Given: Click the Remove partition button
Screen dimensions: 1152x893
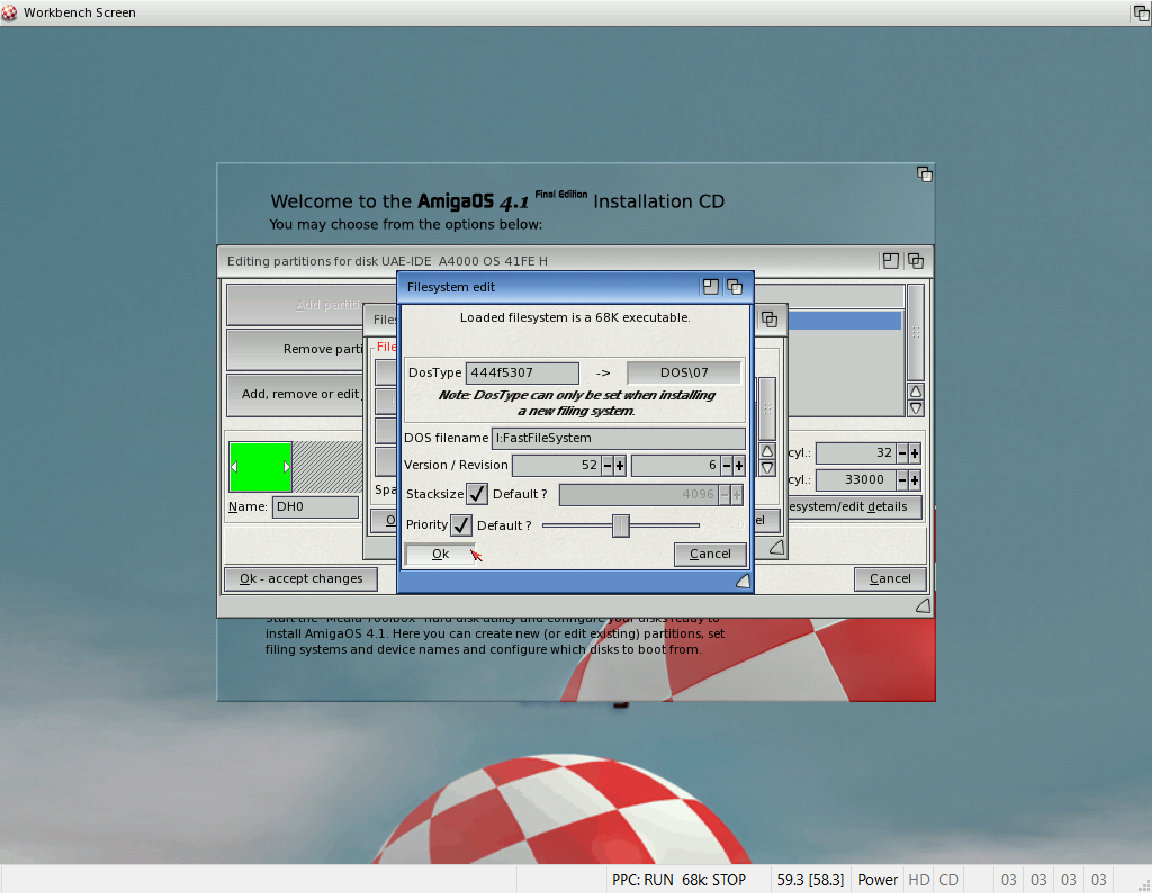Looking at the screenshot, I should coord(295,349).
